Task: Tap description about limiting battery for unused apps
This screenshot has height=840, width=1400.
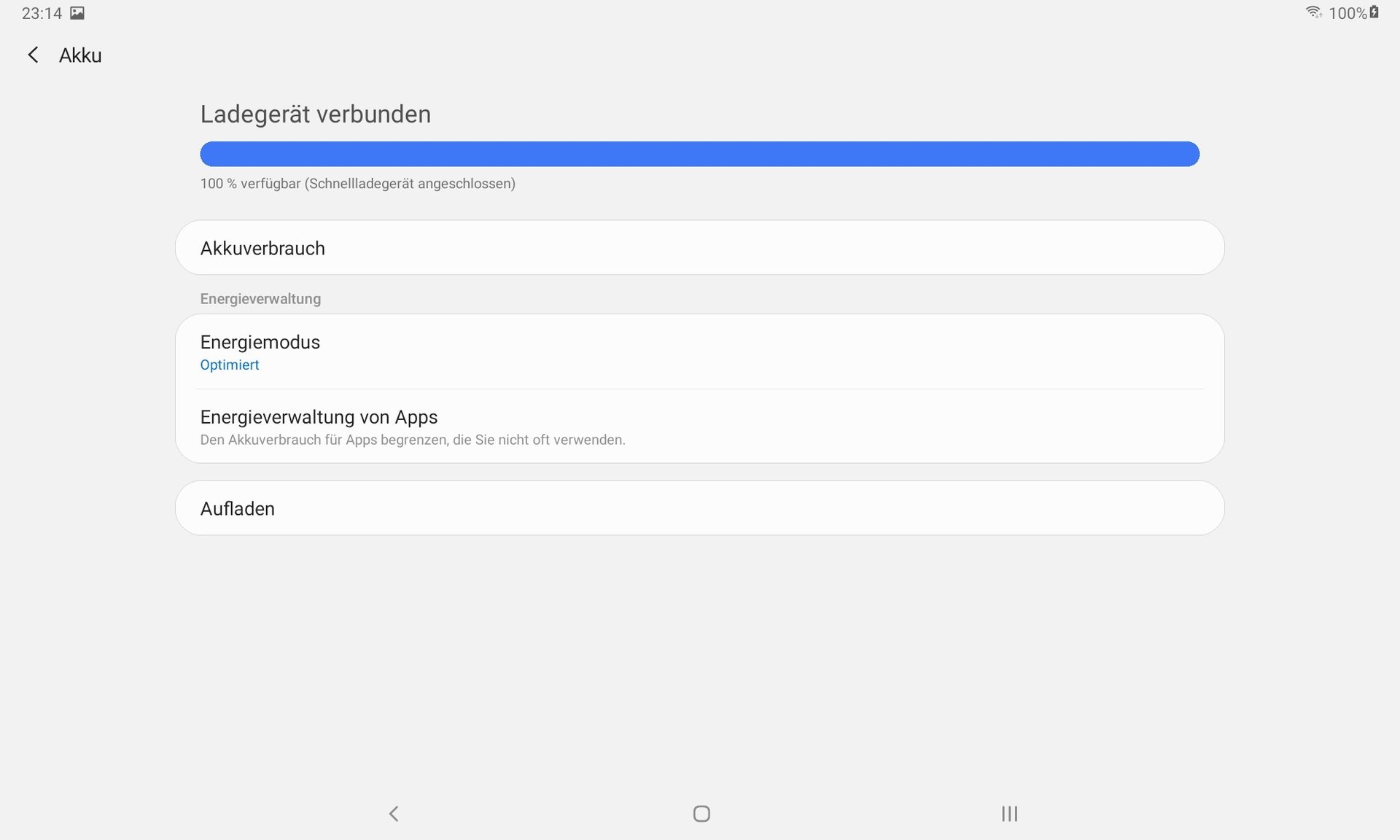Action: [x=413, y=440]
